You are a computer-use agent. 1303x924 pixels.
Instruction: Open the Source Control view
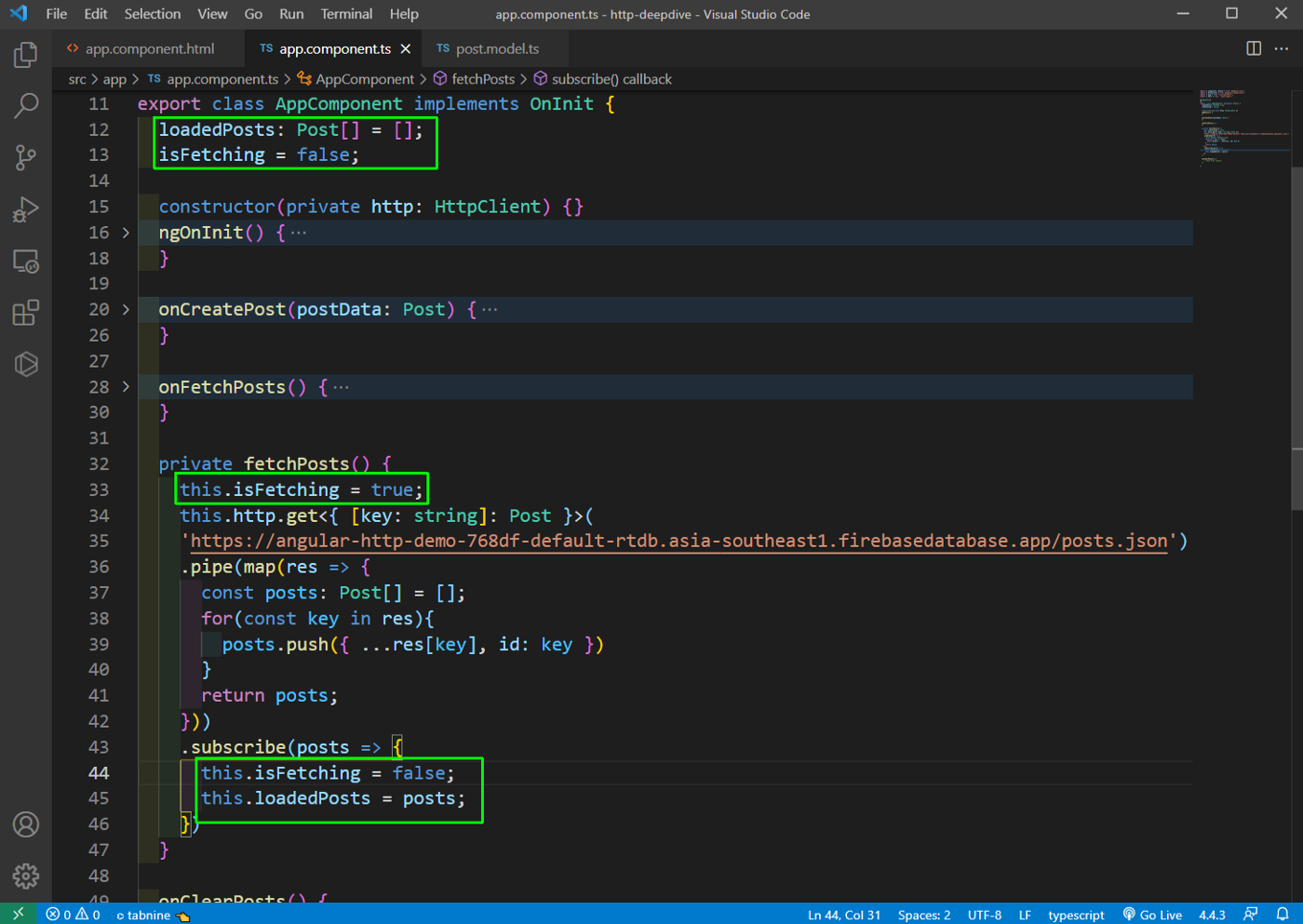pos(26,157)
